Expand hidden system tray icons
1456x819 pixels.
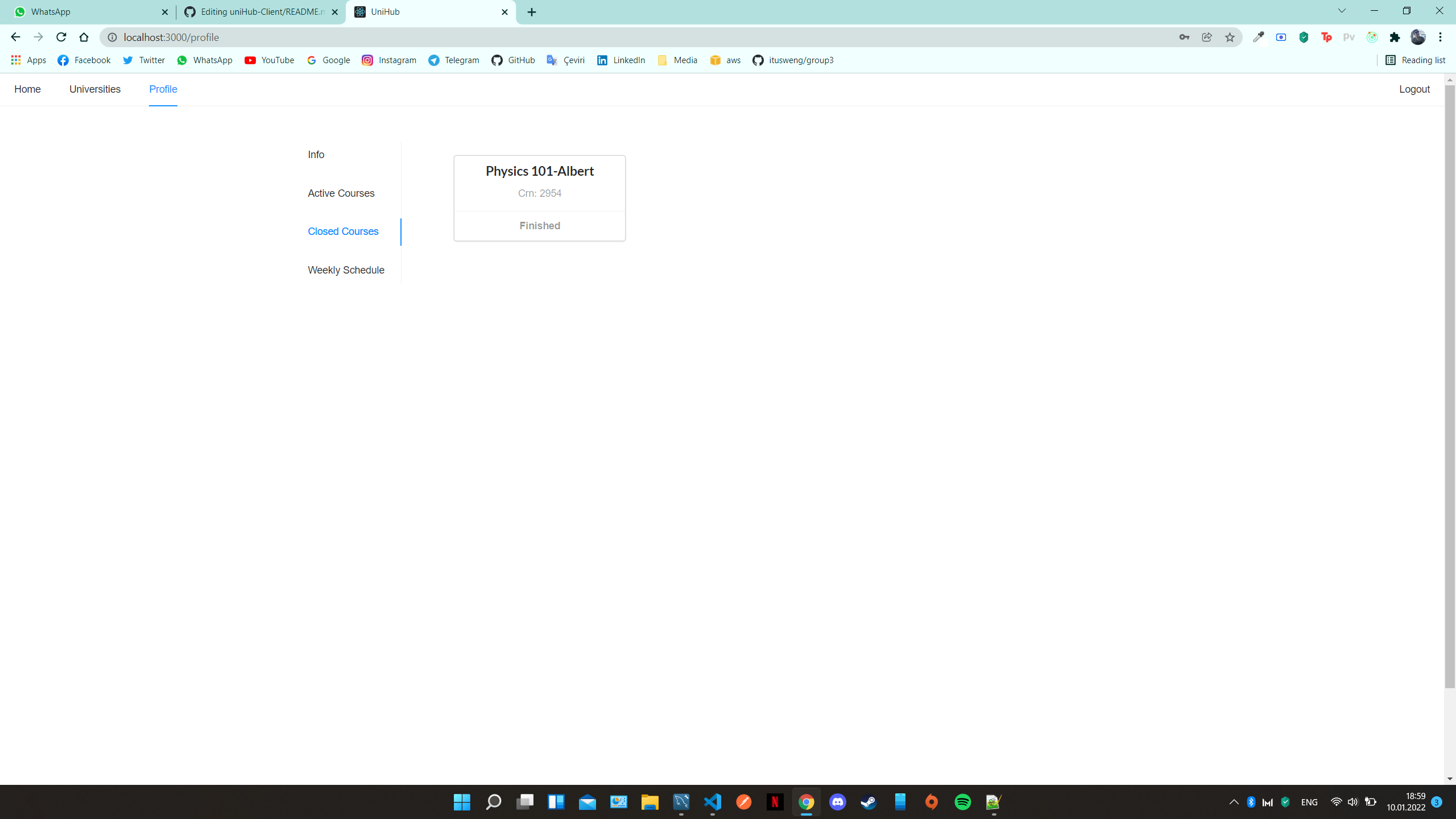1233,802
